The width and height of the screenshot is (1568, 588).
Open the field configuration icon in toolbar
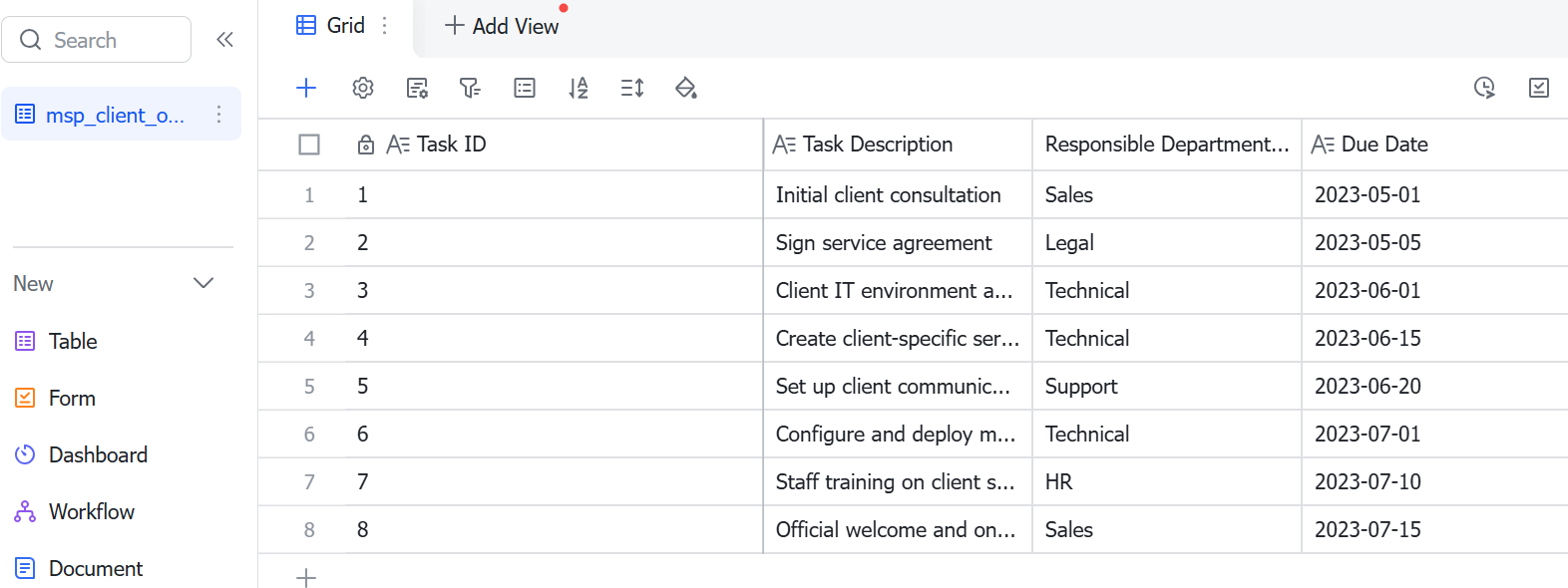418,88
